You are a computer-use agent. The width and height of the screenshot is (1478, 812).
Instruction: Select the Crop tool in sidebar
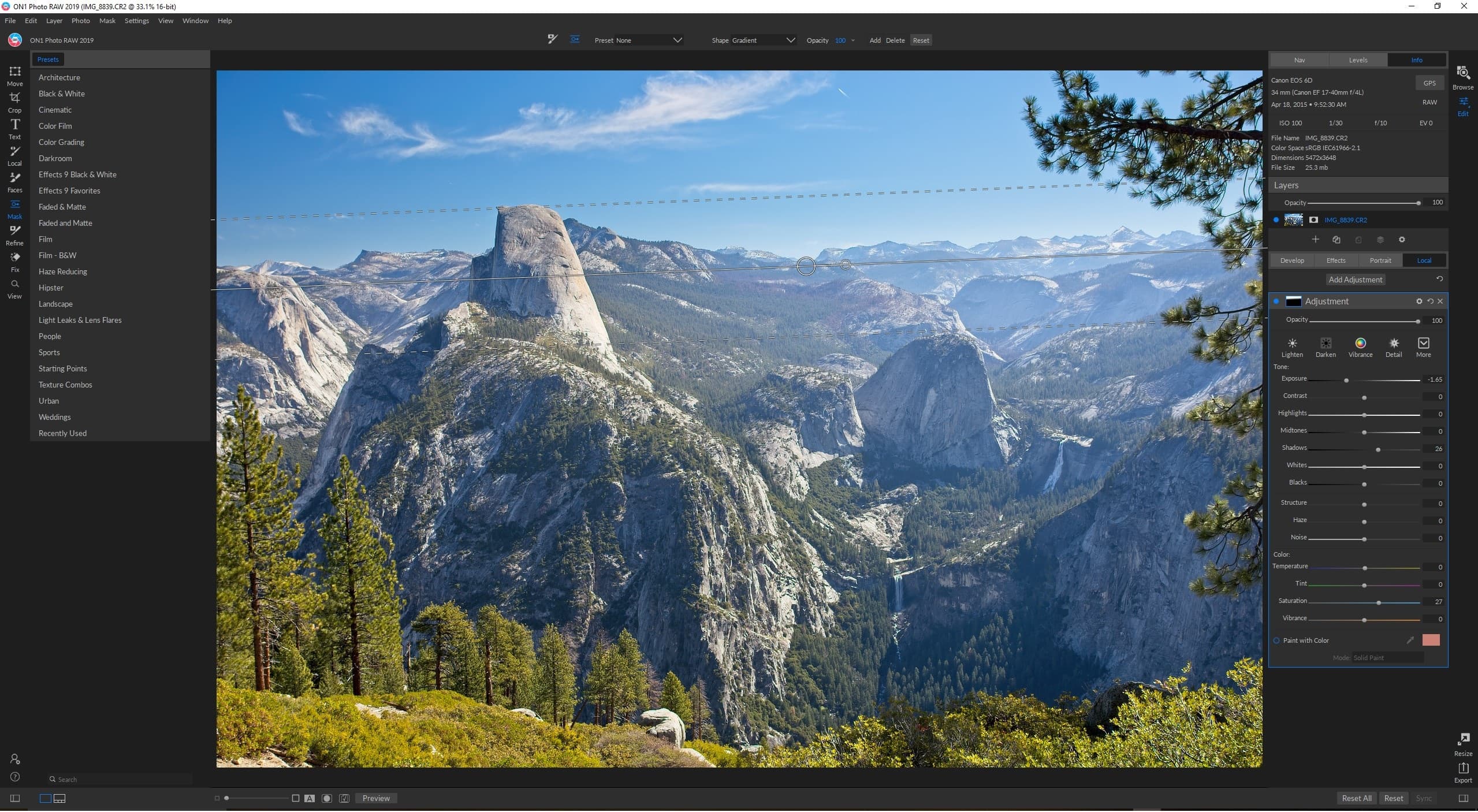15,97
